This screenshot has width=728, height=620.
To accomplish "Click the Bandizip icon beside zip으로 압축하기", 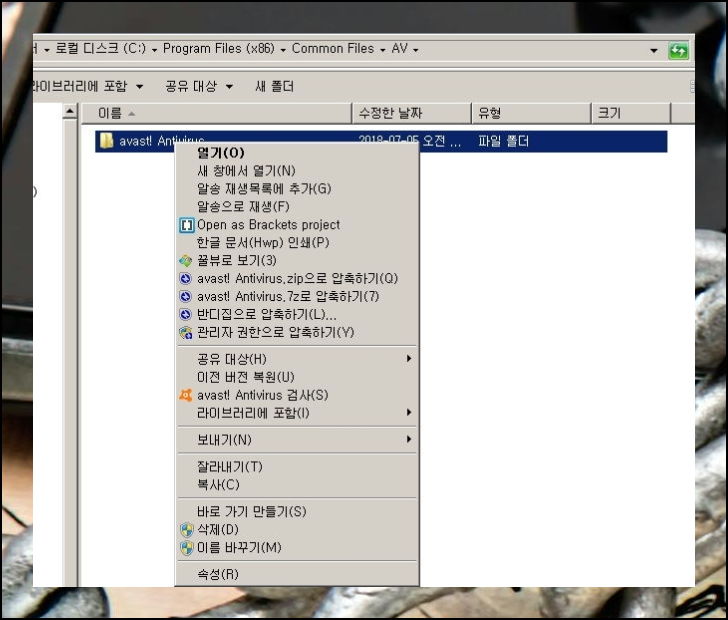I will 186,279.
